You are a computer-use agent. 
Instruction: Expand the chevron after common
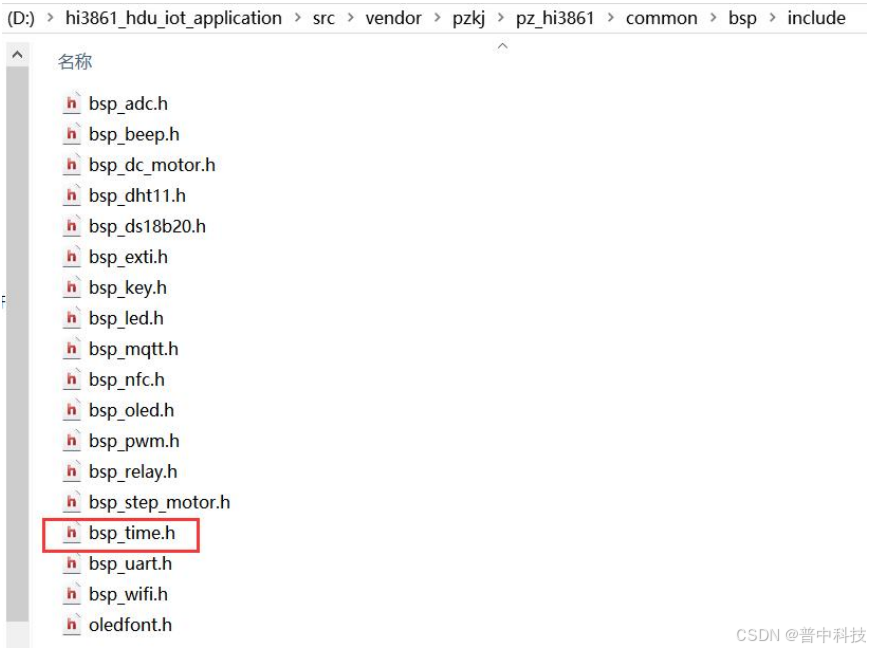[713, 18]
